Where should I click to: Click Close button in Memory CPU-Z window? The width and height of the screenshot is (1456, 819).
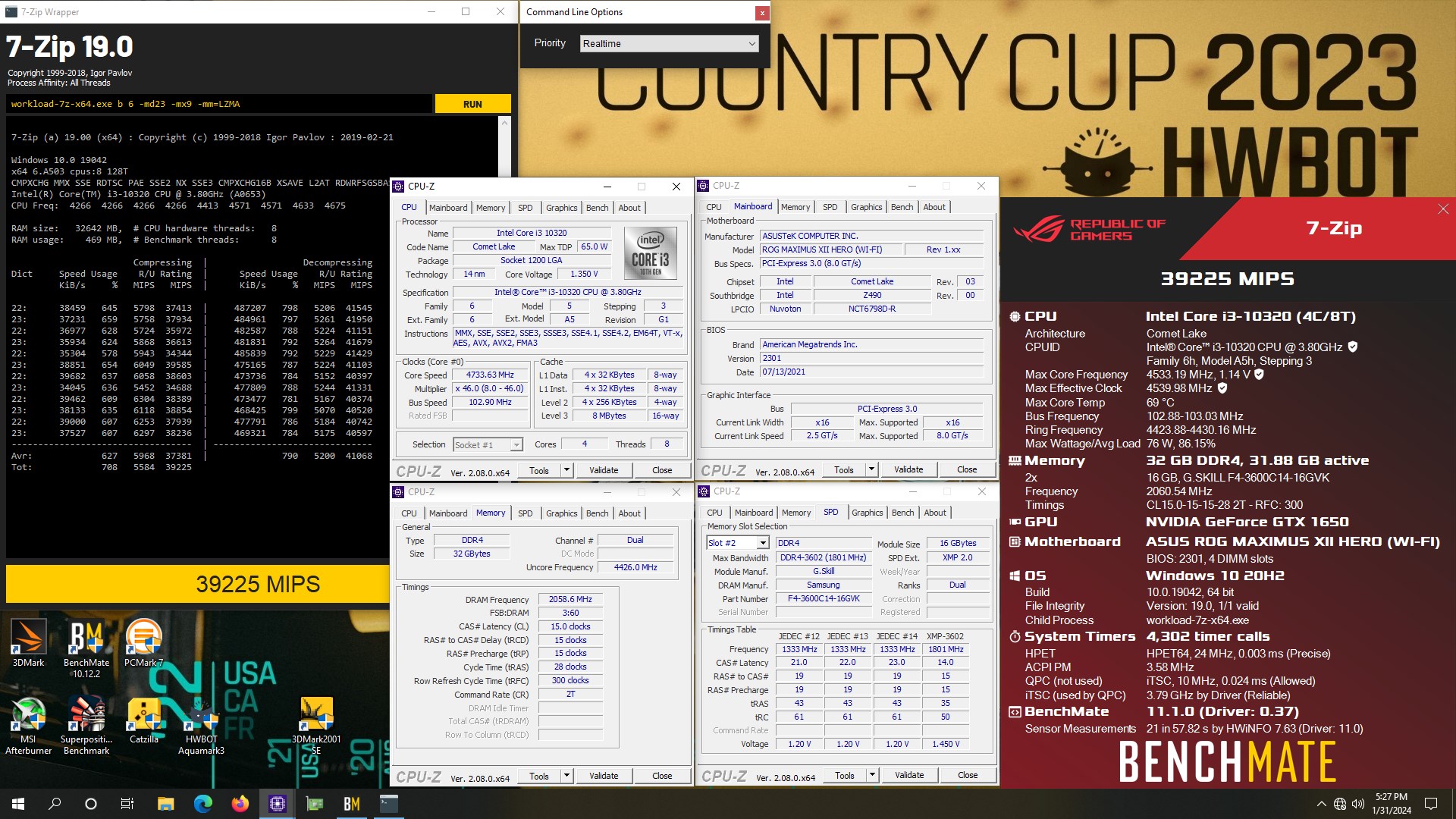(x=662, y=776)
